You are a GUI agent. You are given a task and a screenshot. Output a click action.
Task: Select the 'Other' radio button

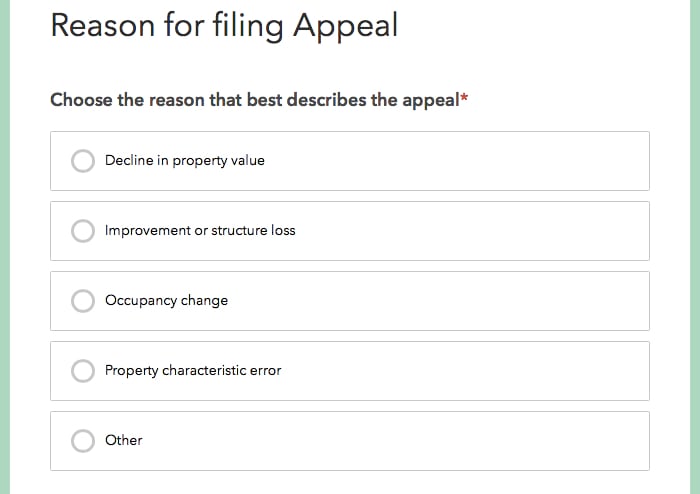click(83, 441)
